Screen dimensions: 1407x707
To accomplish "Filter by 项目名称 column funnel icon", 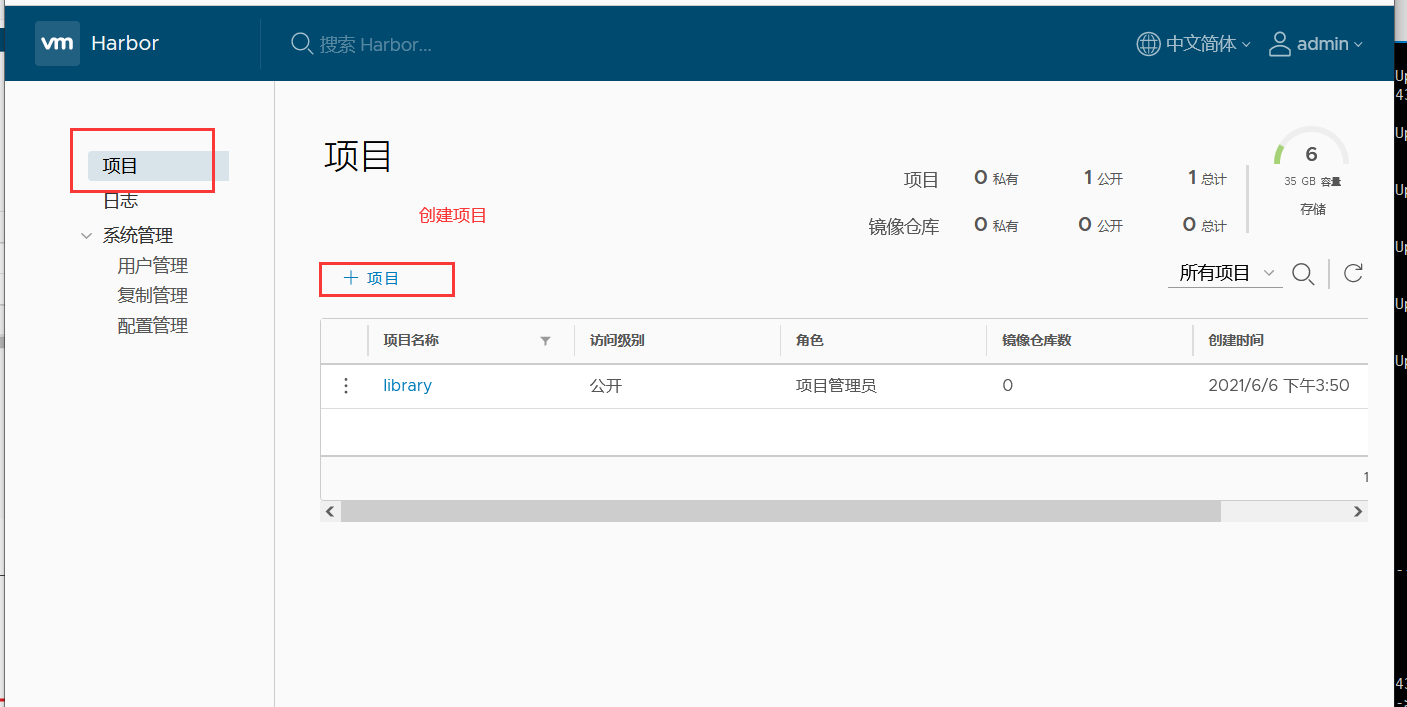I will coord(545,341).
